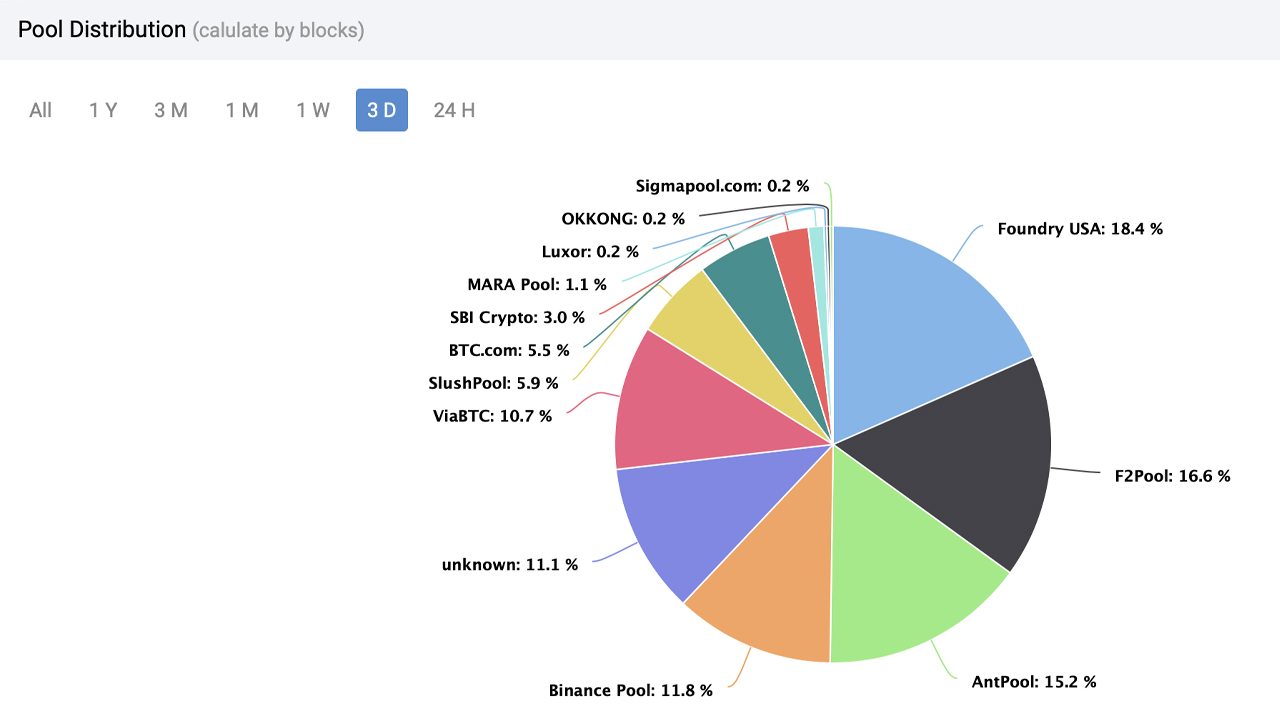Click the active 3 D button
The image size is (1280, 720).
382,110
